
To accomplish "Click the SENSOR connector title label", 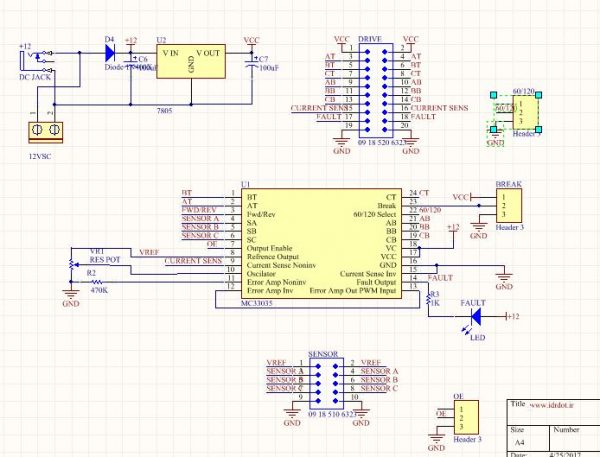I will tap(323, 354).
